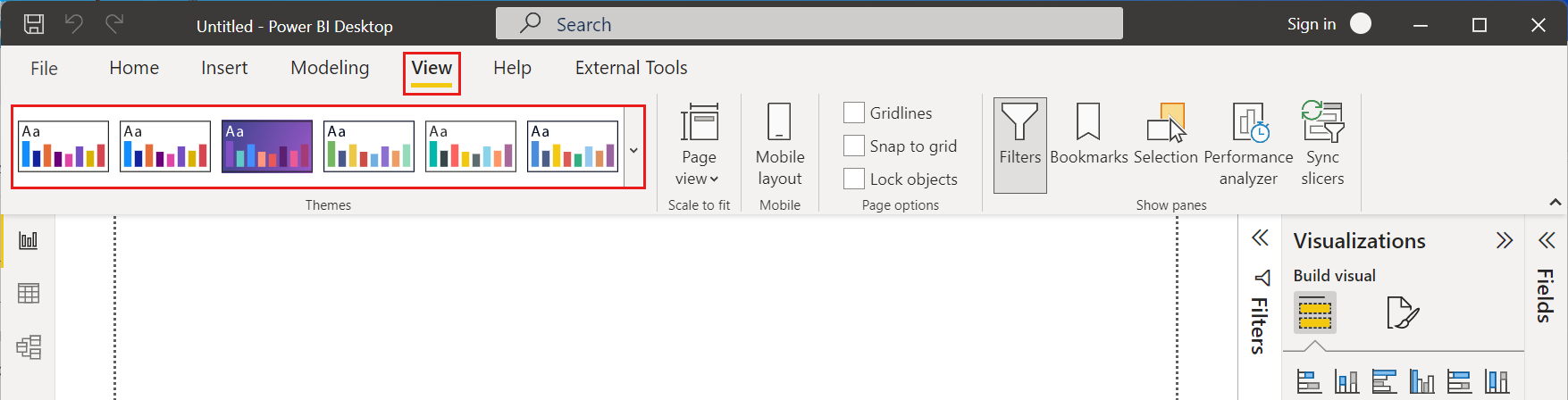This screenshot has height=400, width=1568.
Task: Open Data view in left sidebar
Action: click(x=29, y=293)
